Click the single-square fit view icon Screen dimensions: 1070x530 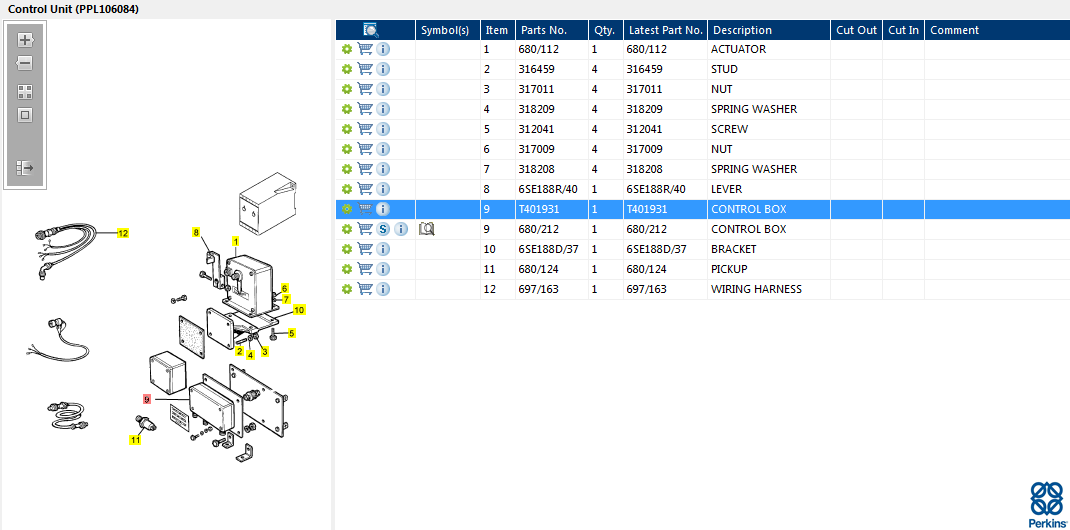pyautogui.click(x=25, y=115)
